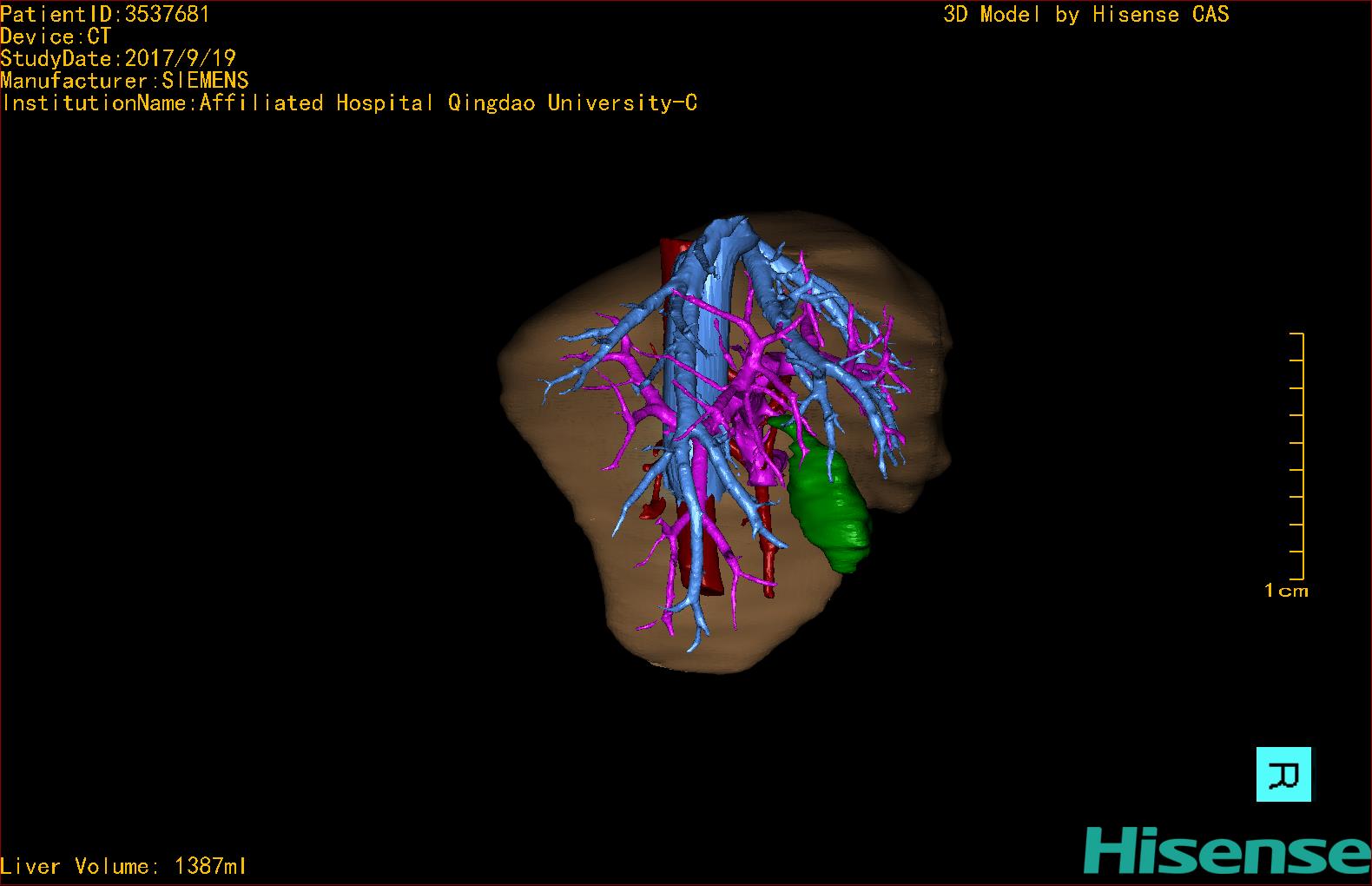The image size is (1372, 886).
Task: Click the PatientID text overlay
Action: coord(105,14)
